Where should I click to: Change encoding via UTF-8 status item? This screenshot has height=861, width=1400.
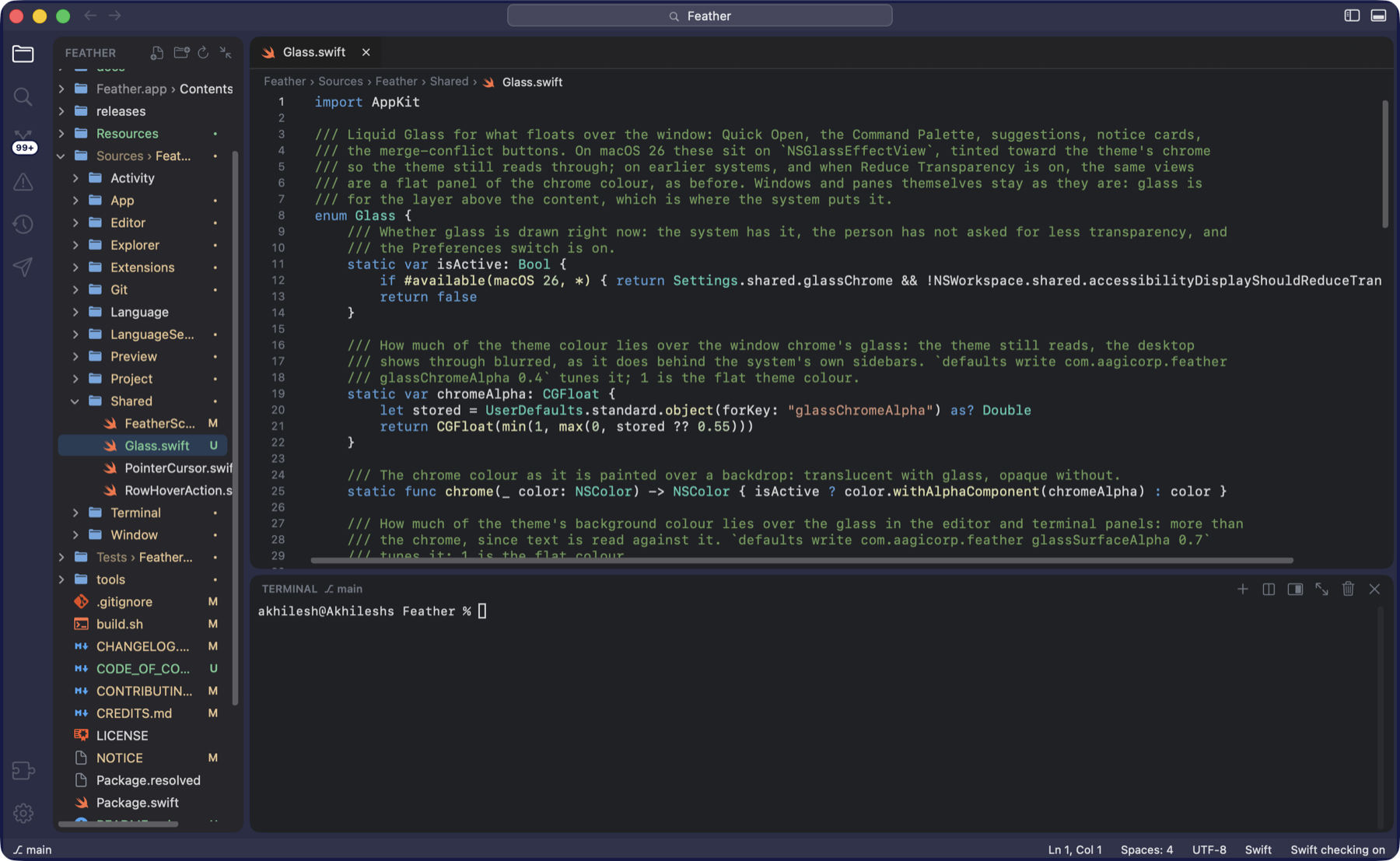pyautogui.click(x=1209, y=849)
